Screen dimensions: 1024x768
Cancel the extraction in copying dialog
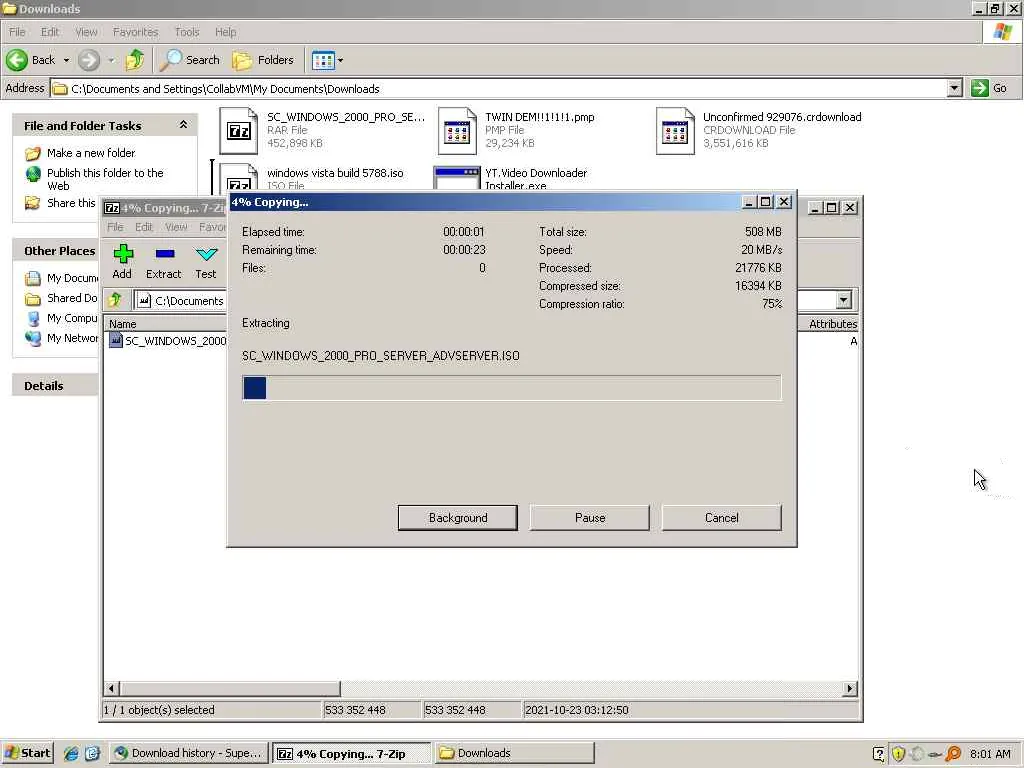(722, 517)
